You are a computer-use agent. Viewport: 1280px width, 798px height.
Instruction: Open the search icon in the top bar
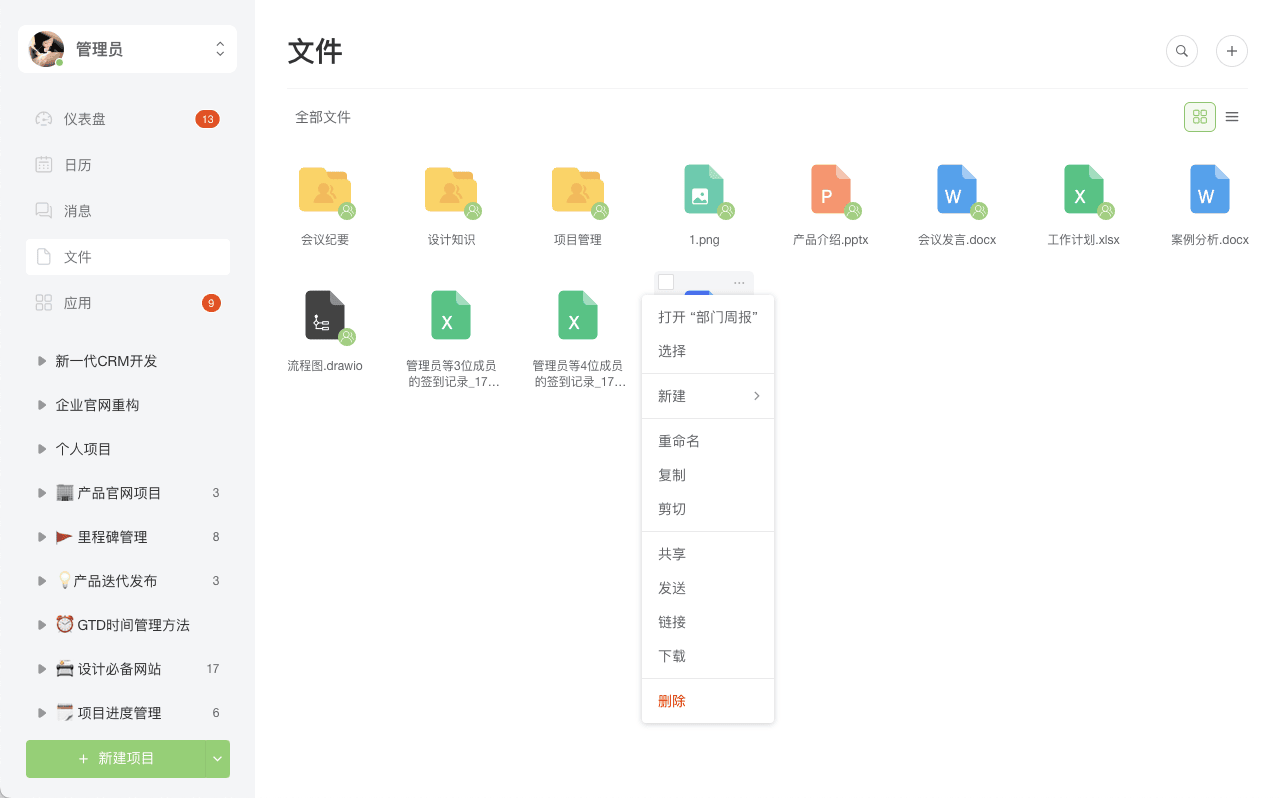click(x=1181, y=50)
